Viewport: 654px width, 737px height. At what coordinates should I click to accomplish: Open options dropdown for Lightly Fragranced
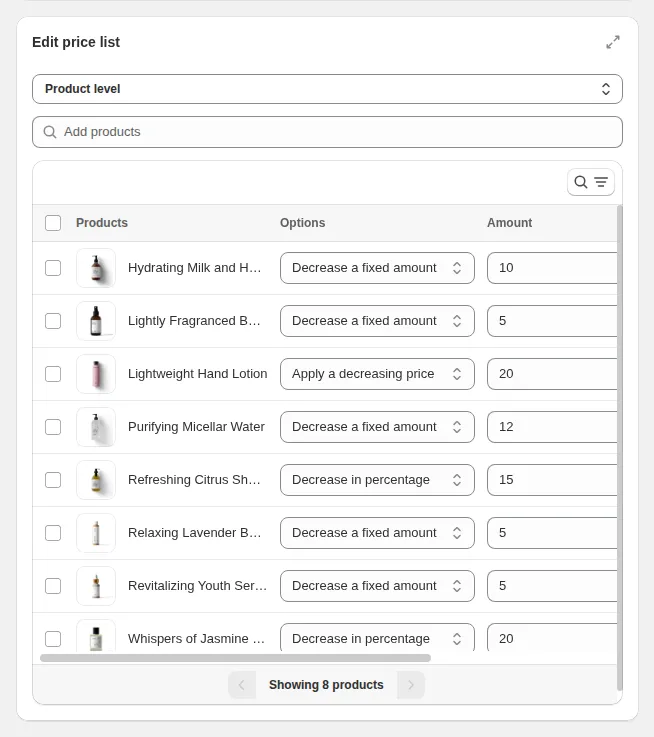tap(377, 321)
